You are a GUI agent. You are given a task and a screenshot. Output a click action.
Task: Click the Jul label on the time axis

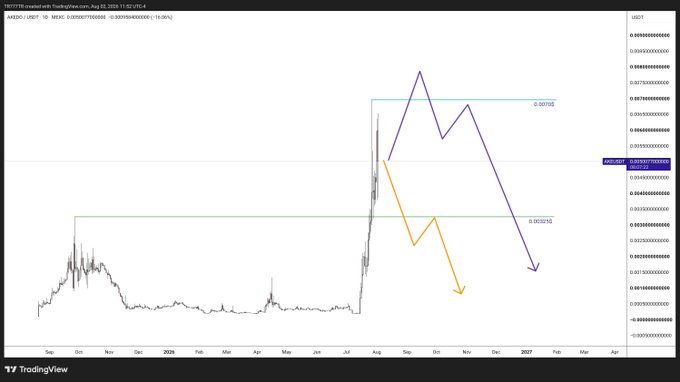[347, 352]
